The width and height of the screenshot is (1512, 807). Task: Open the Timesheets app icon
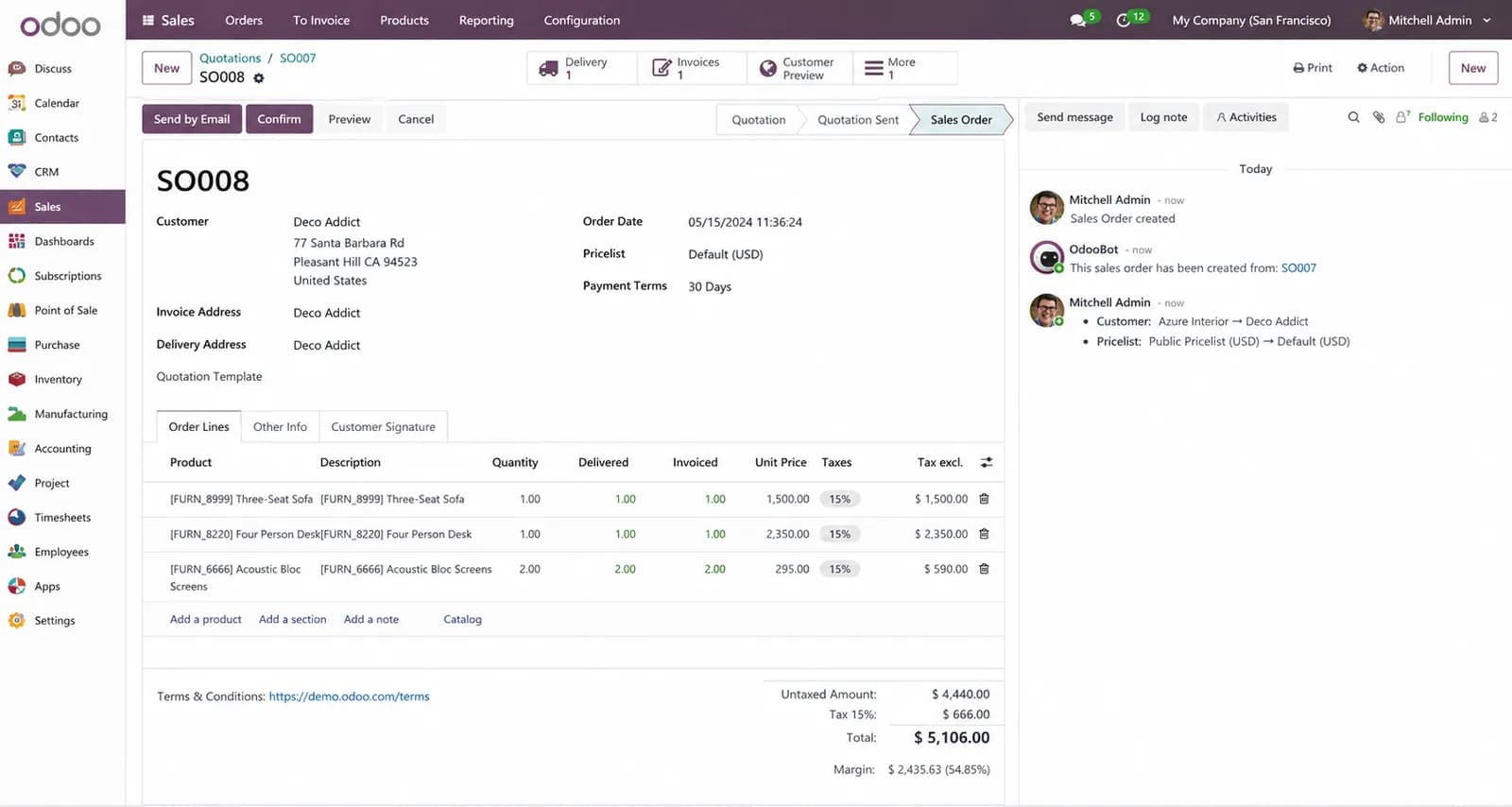[x=17, y=518]
